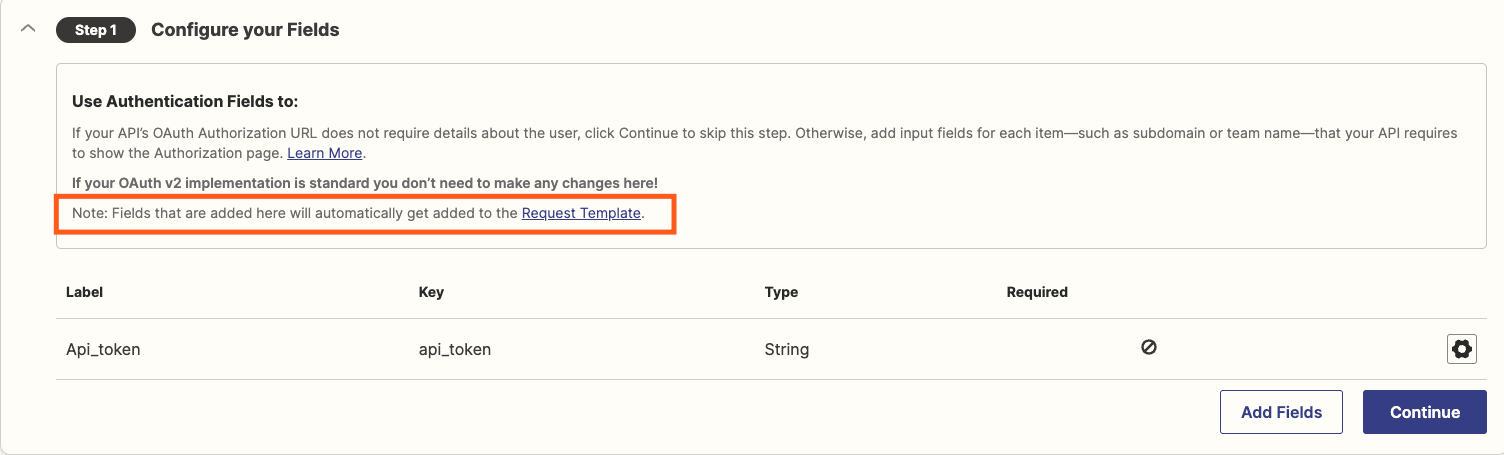1504x455 pixels.
Task: Collapse the Step 1 section chevron
Action: tap(28, 29)
